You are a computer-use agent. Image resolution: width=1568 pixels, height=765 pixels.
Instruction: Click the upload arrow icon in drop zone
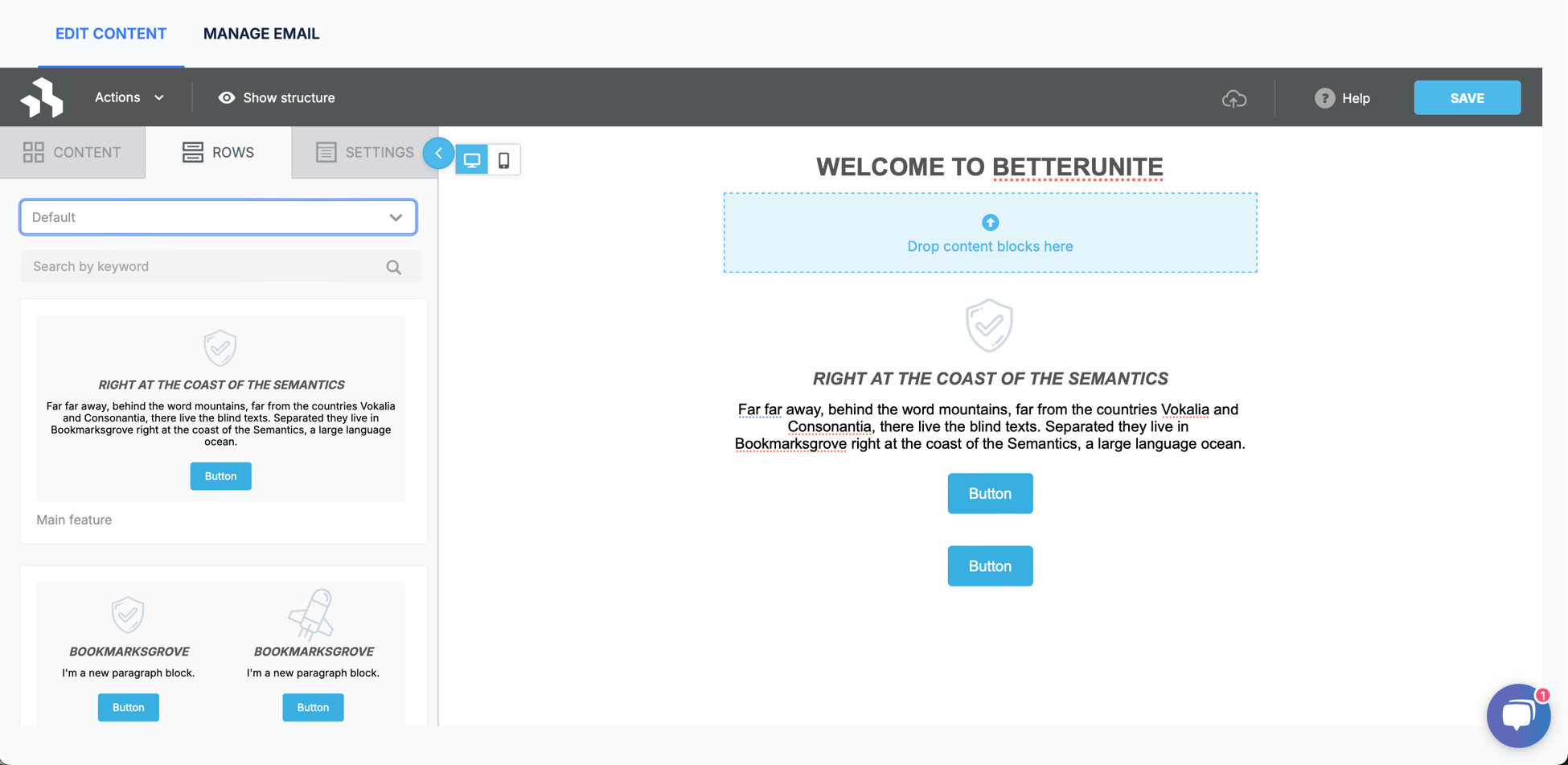coord(990,222)
